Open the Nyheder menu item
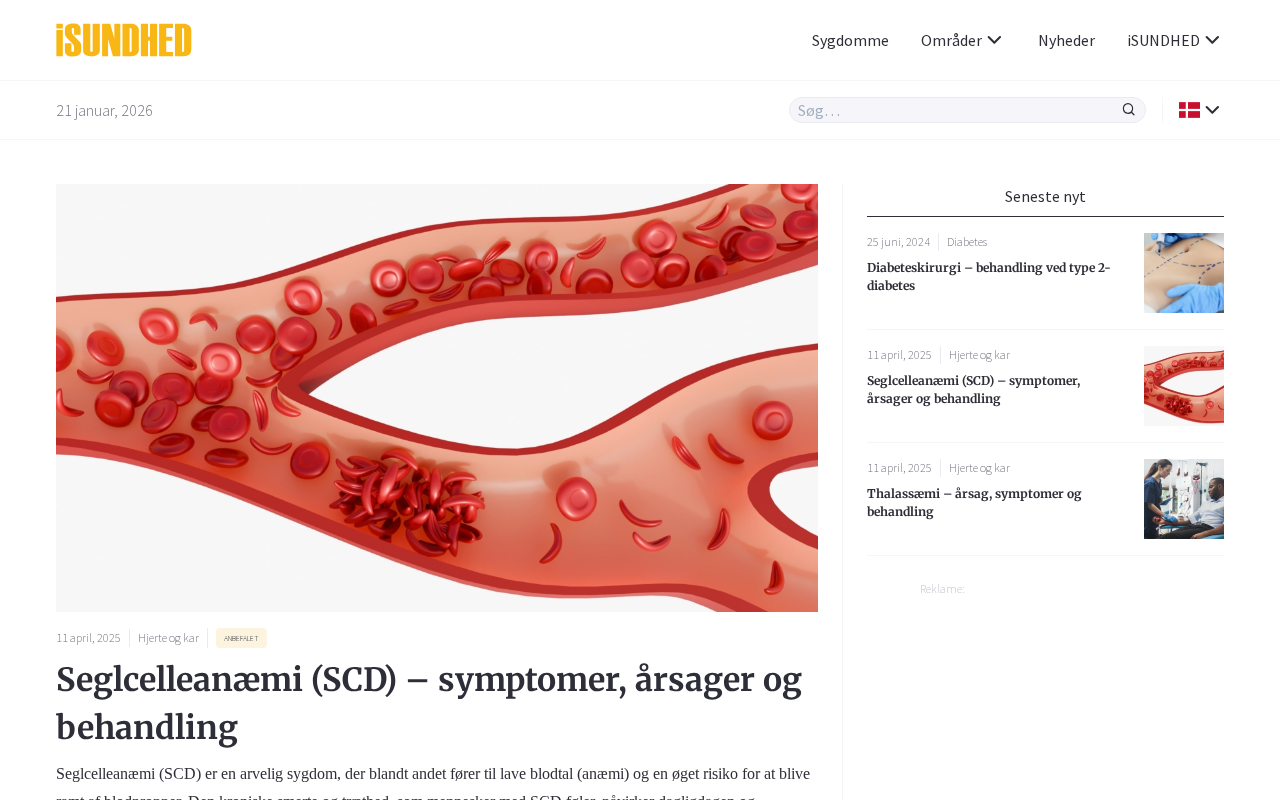 pyautogui.click(x=1066, y=40)
